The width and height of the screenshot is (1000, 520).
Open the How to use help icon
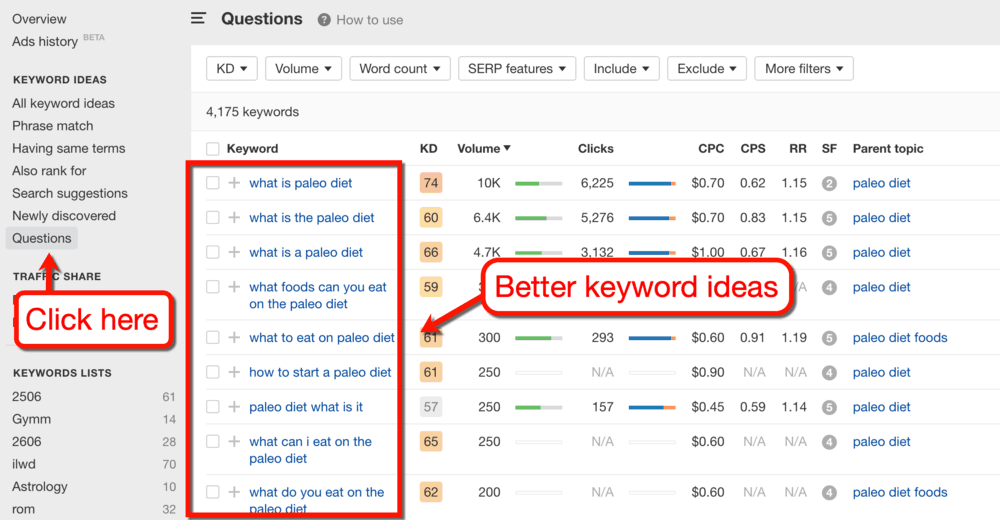click(324, 20)
